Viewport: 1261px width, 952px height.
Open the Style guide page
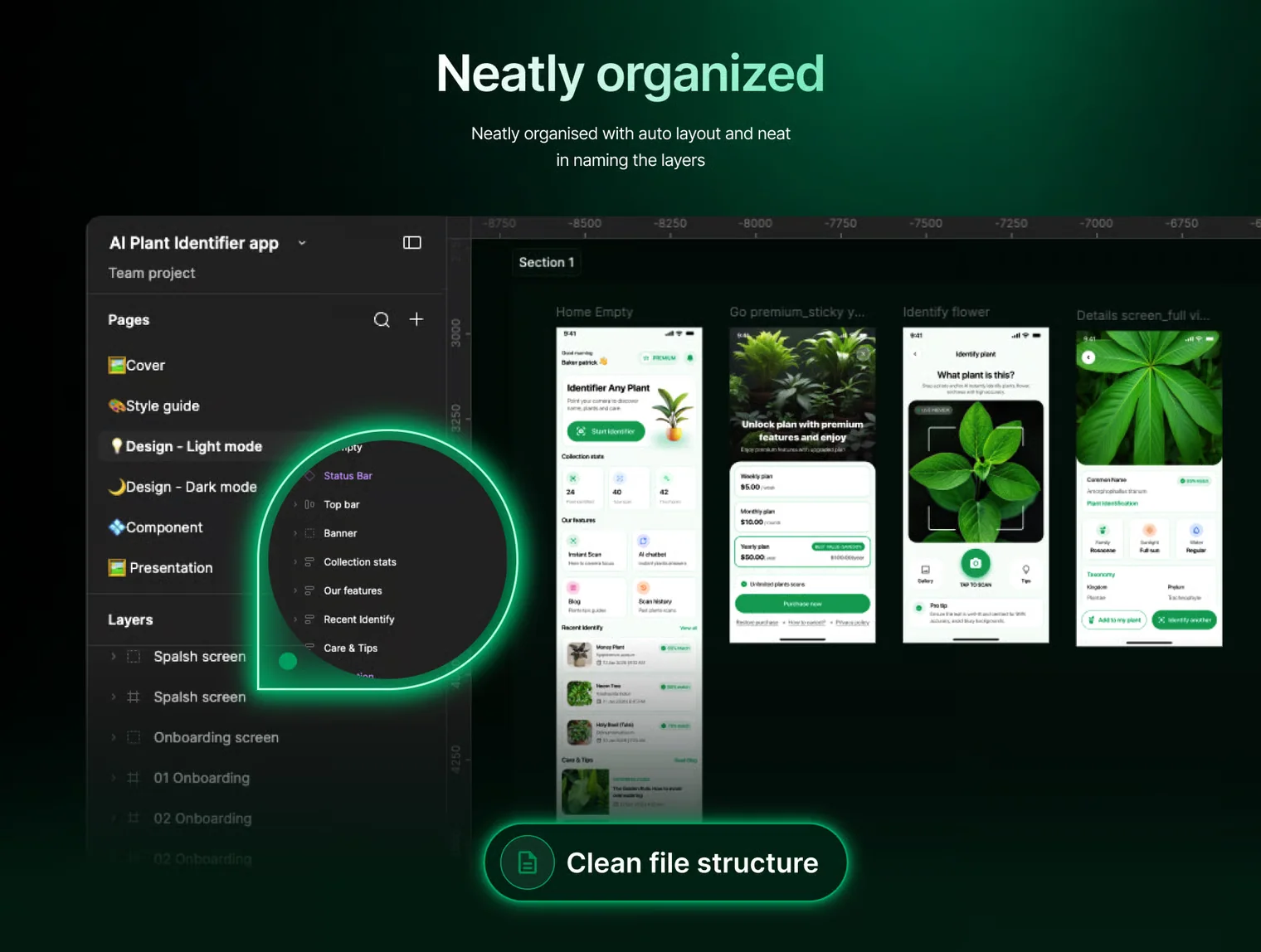point(154,406)
